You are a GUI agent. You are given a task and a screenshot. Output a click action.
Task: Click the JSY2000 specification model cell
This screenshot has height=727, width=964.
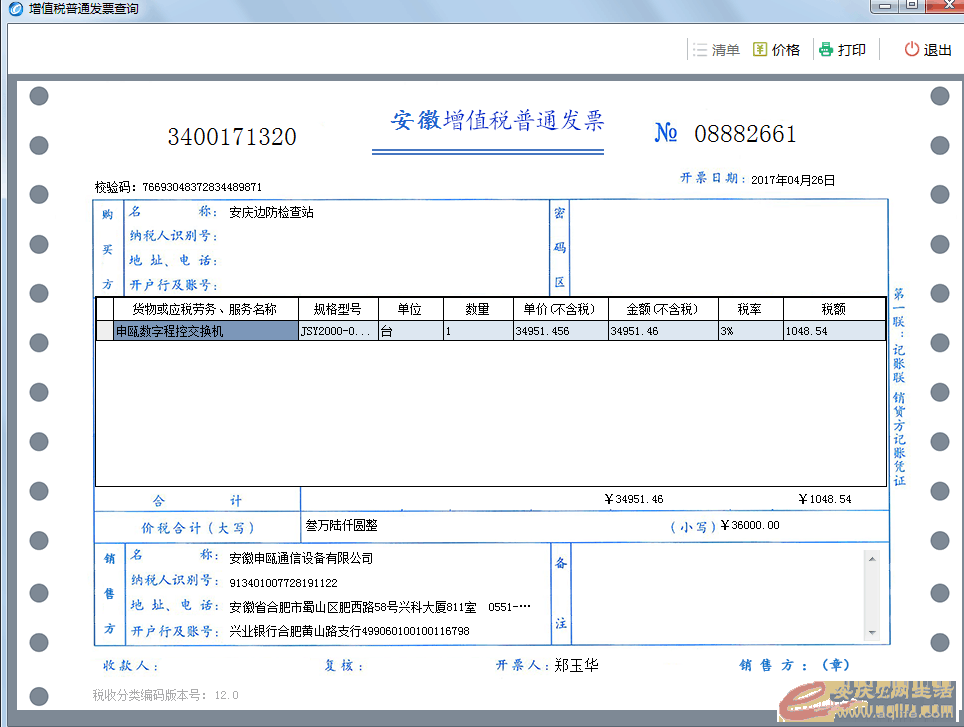tap(337, 331)
